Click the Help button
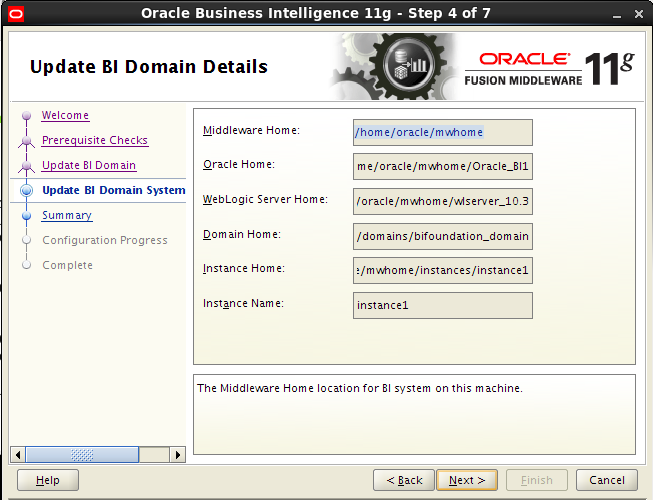This screenshot has height=500, width=653. [48, 480]
